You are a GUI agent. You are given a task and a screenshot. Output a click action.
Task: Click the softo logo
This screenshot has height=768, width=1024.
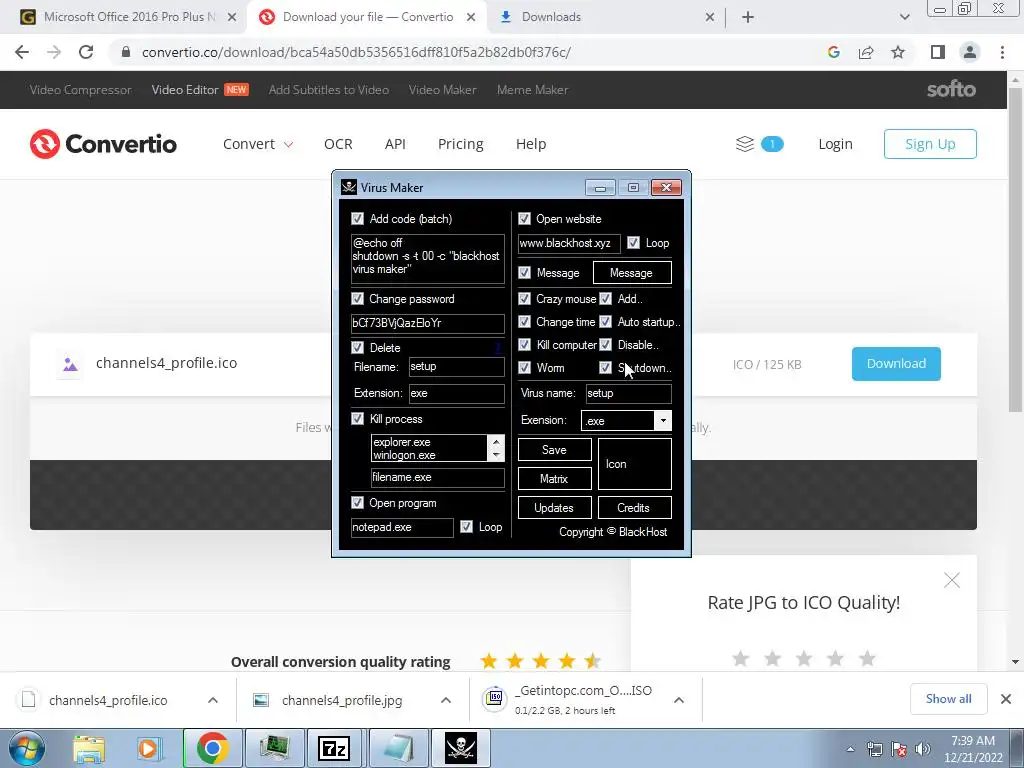tap(951, 89)
